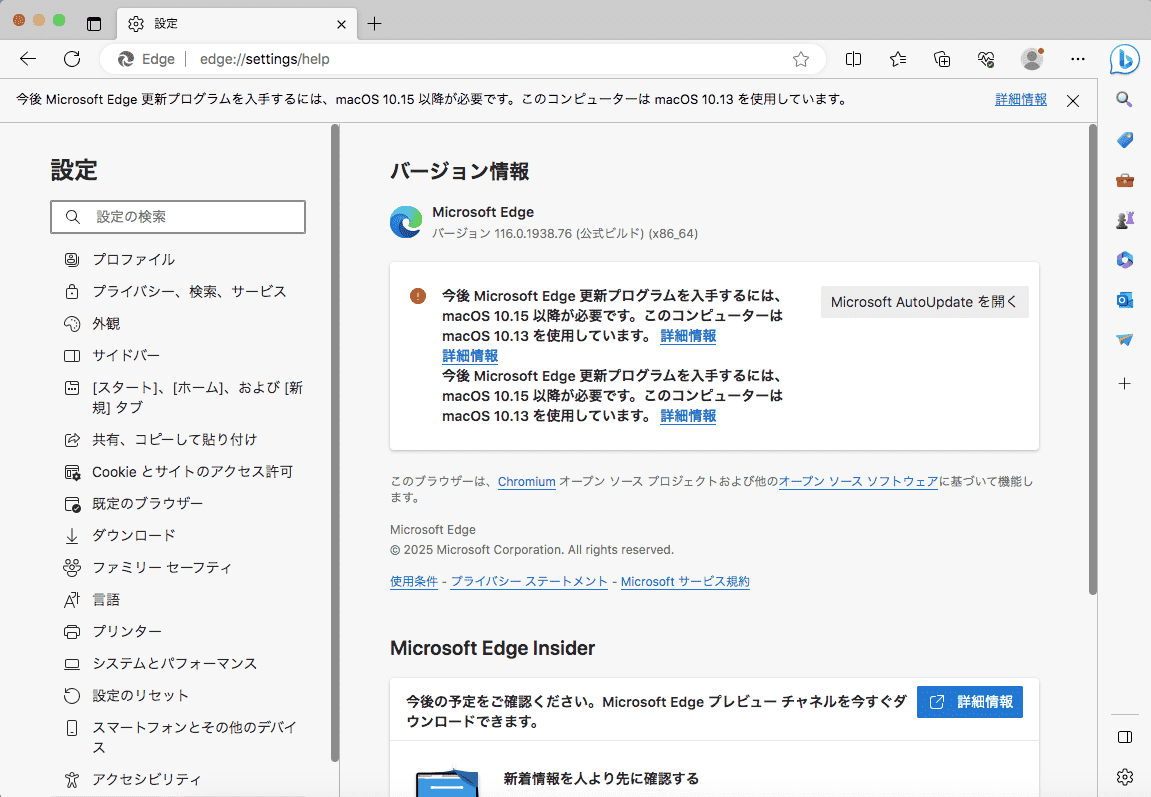This screenshot has width=1151, height=797.
Task: Toggle sidebar visibility icon at bottom right
Action: (x=1125, y=737)
